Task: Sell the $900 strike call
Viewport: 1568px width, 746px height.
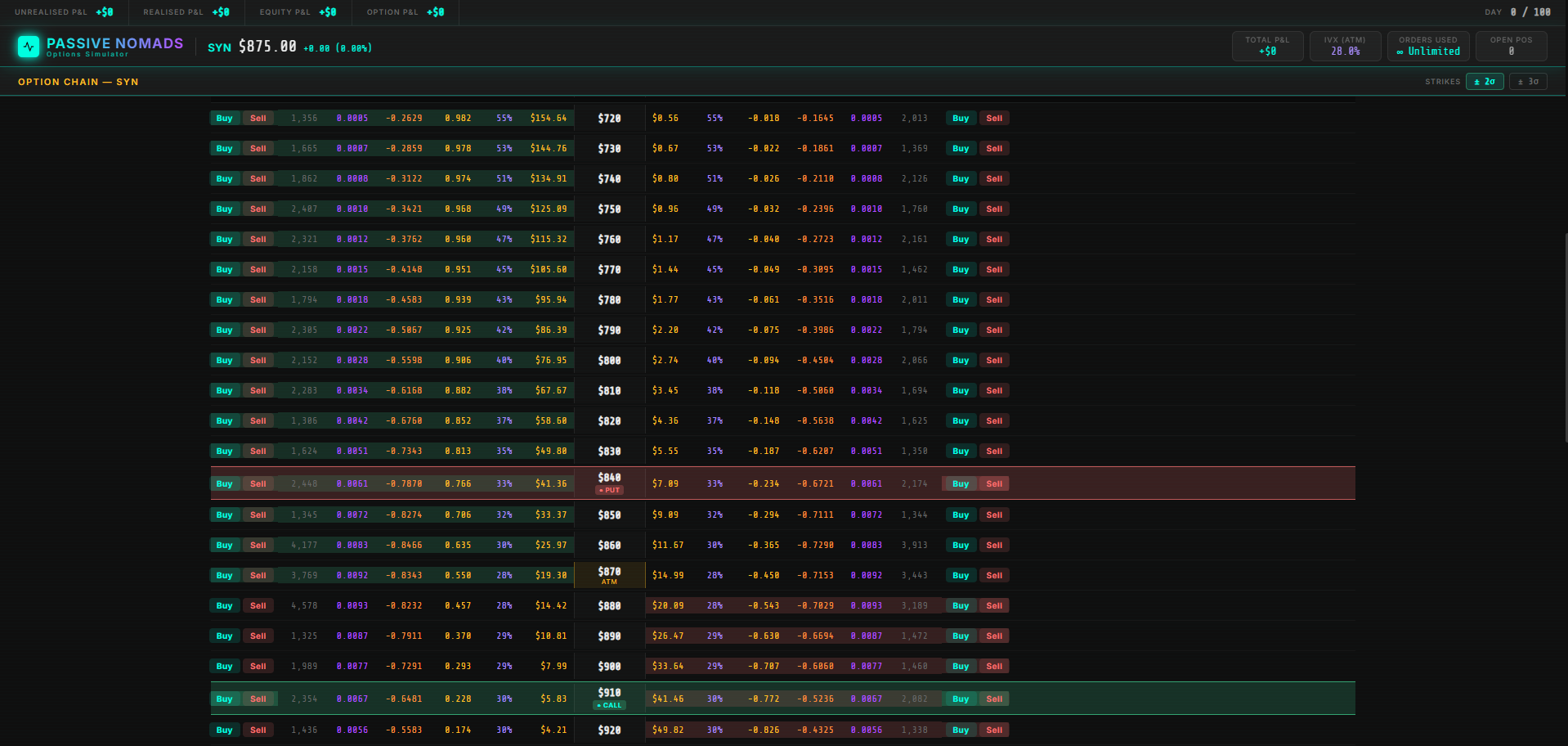Action: coord(258,667)
